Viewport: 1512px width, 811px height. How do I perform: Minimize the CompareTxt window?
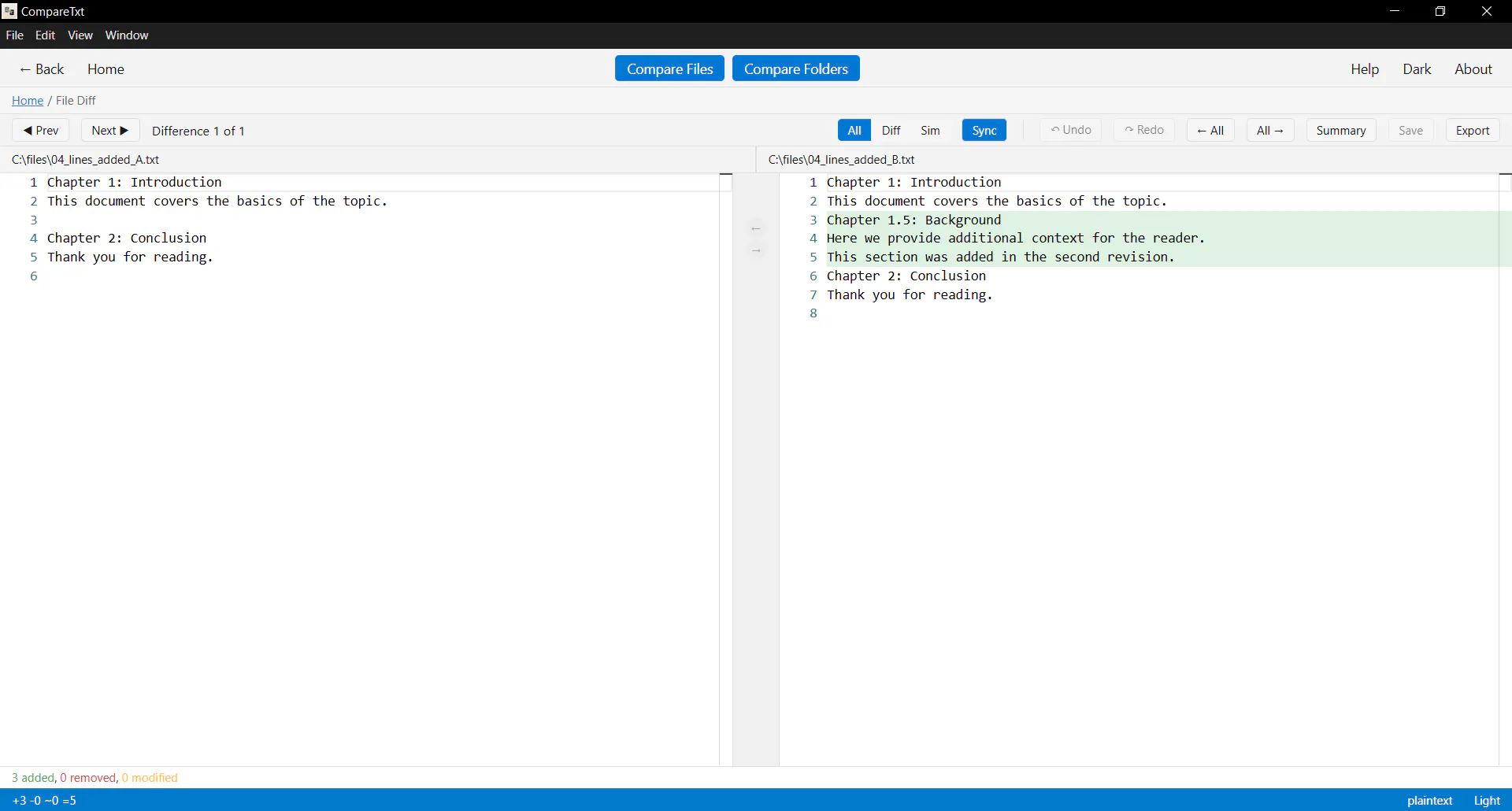click(1395, 11)
